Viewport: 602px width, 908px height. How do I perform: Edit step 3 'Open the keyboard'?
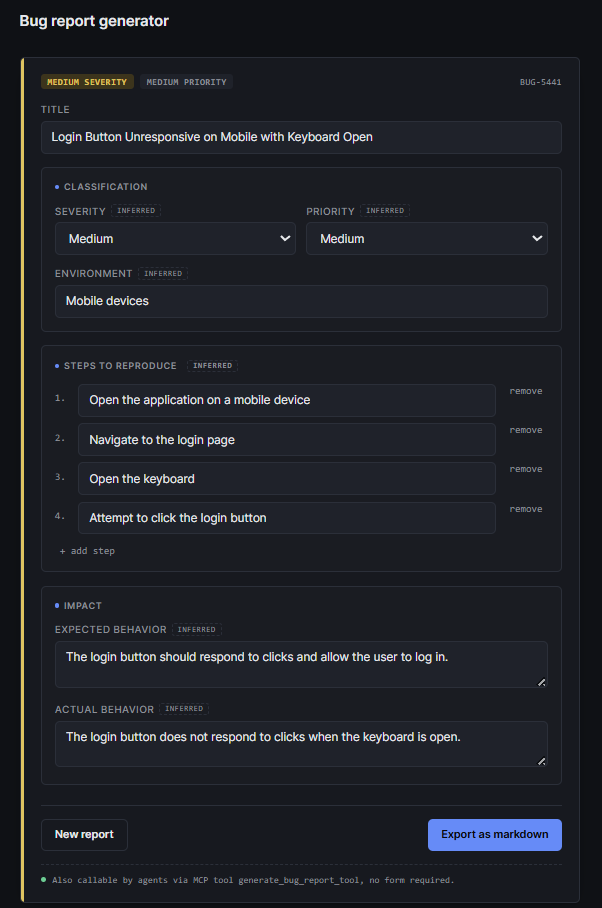[287, 479]
